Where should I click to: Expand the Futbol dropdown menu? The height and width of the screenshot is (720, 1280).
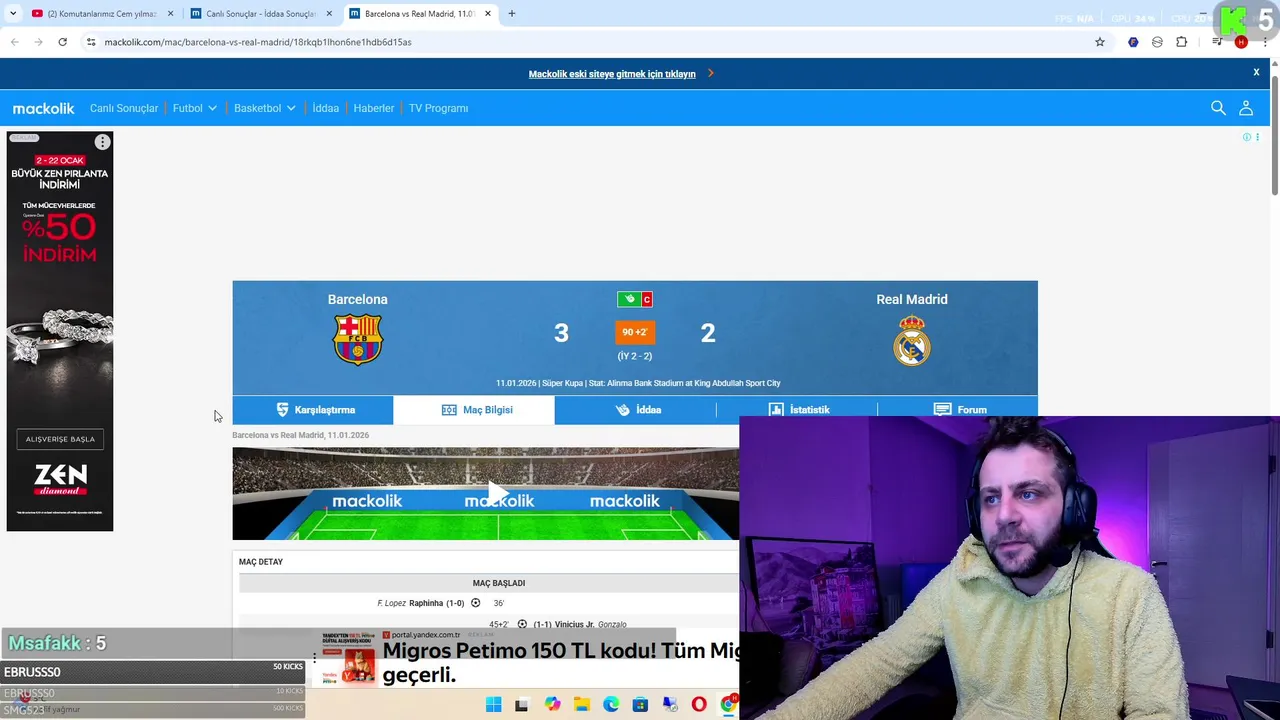(195, 108)
